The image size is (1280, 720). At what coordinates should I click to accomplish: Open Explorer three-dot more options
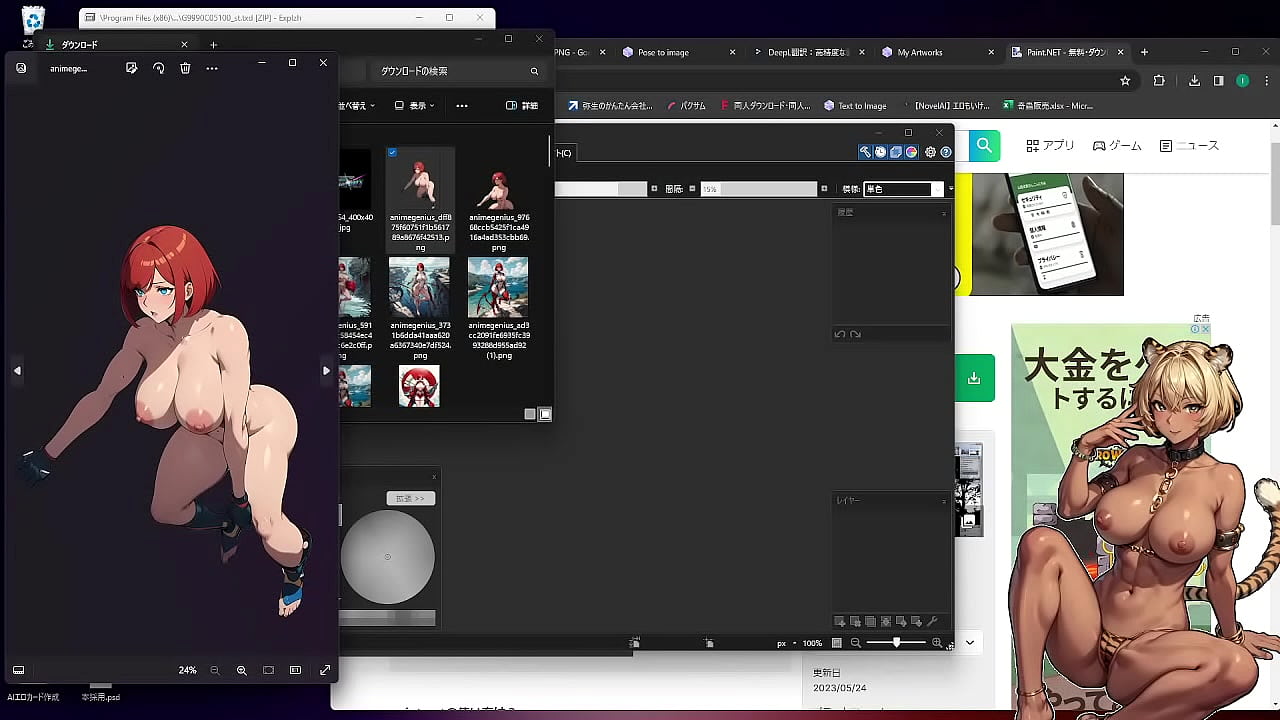461,105
